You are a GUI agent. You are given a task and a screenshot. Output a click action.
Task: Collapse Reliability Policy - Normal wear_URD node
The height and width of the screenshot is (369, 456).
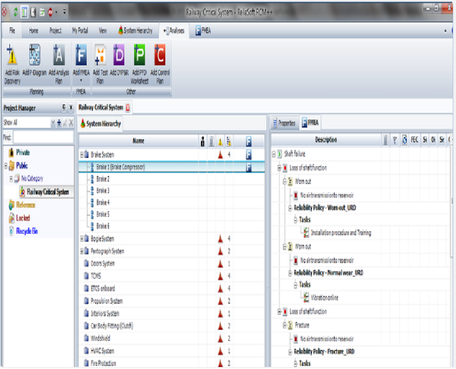coord(290,273)
